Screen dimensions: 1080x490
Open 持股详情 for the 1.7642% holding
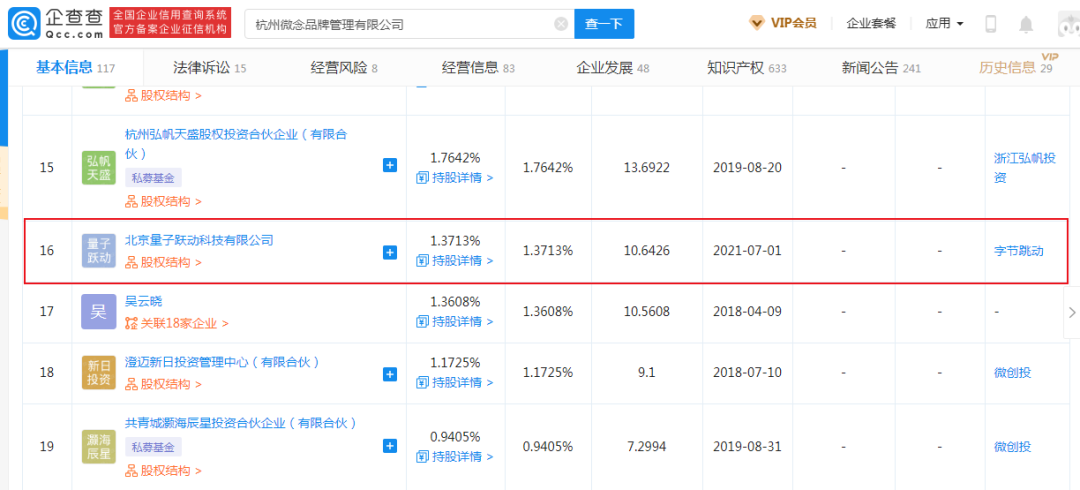455,178
